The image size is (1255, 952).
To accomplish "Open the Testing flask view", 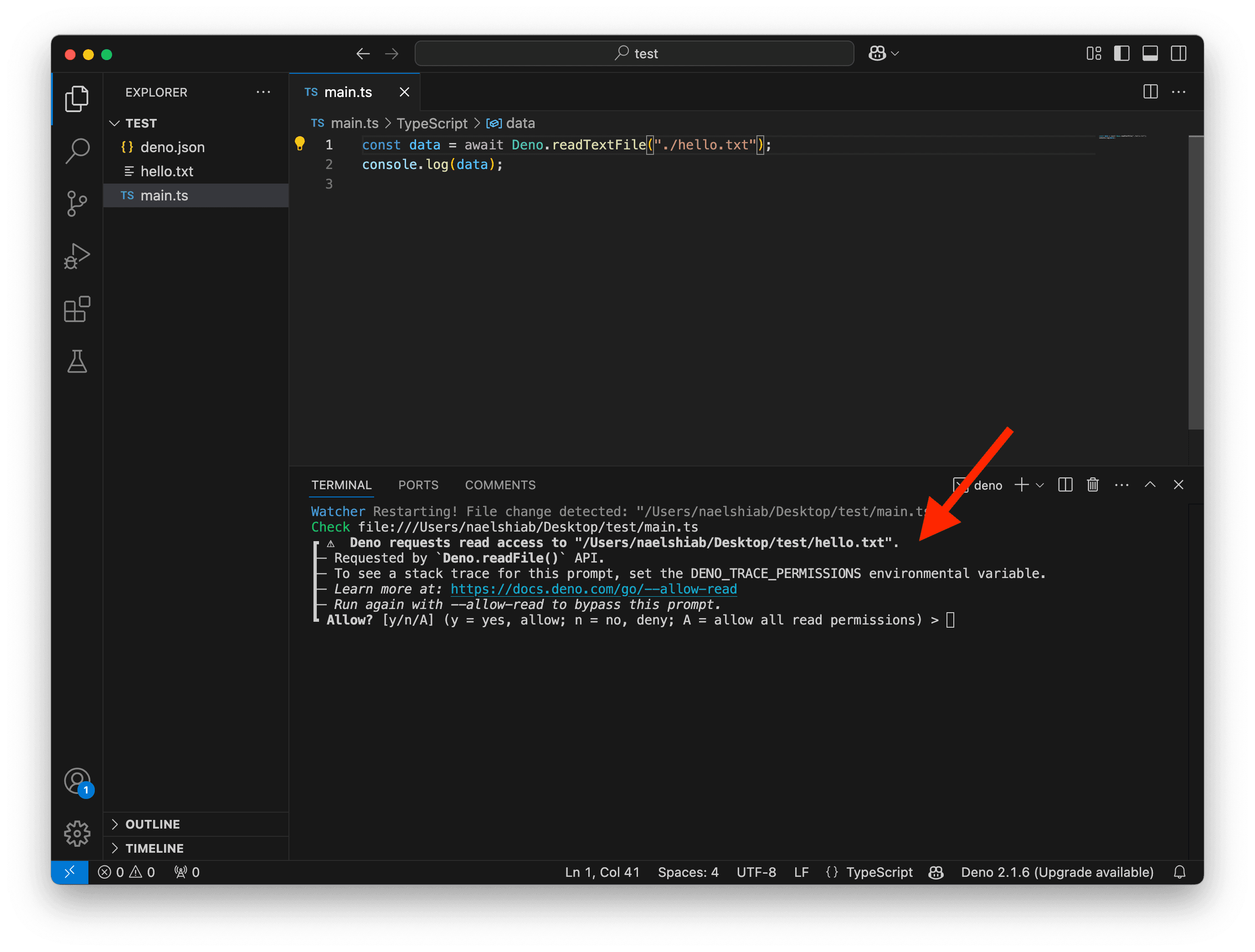I will pos(77,361).
